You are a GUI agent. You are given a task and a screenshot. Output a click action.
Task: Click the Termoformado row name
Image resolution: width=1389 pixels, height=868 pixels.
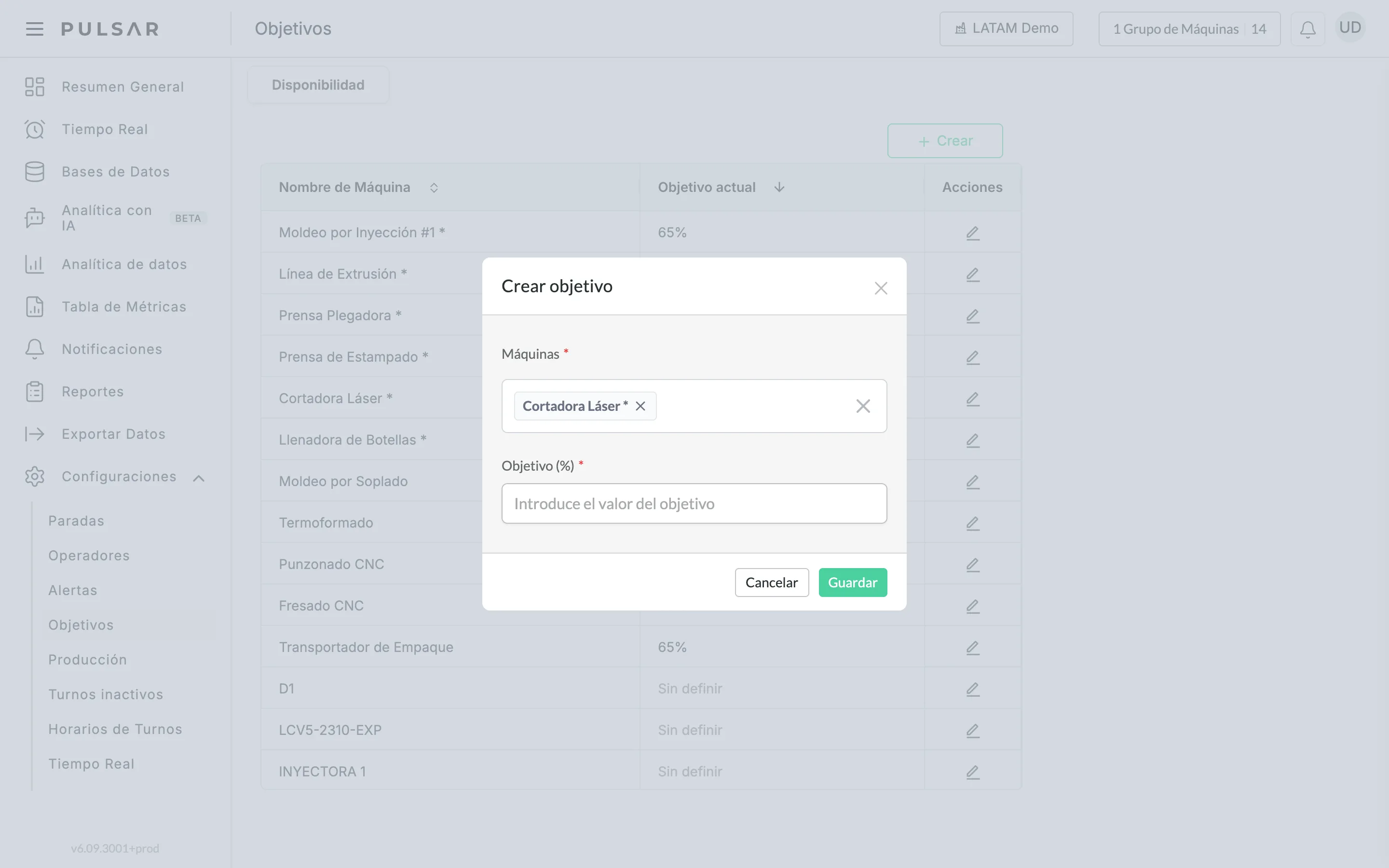coord(326,522)
